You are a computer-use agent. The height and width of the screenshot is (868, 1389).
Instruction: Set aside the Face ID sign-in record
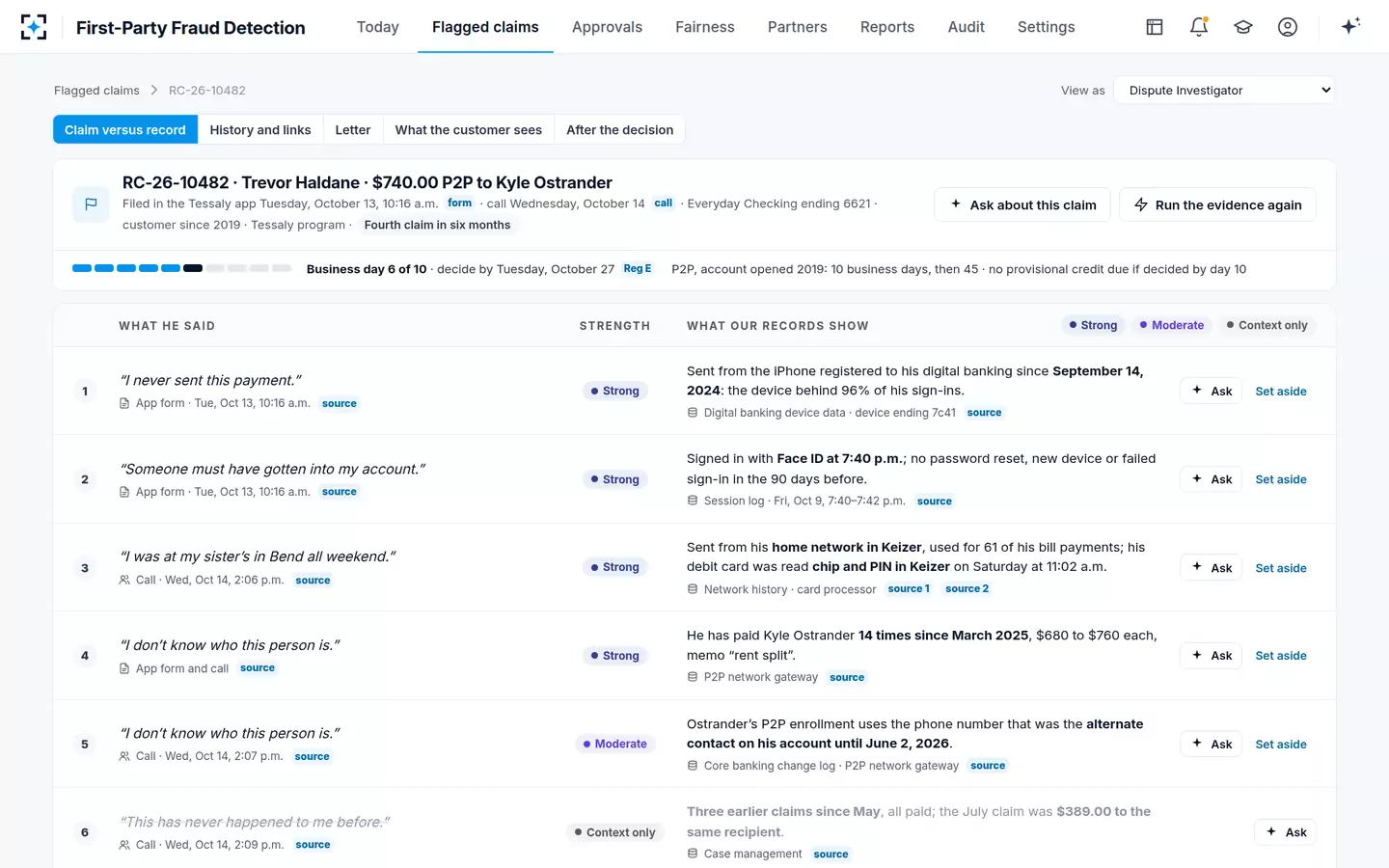tap(1281, 479)
